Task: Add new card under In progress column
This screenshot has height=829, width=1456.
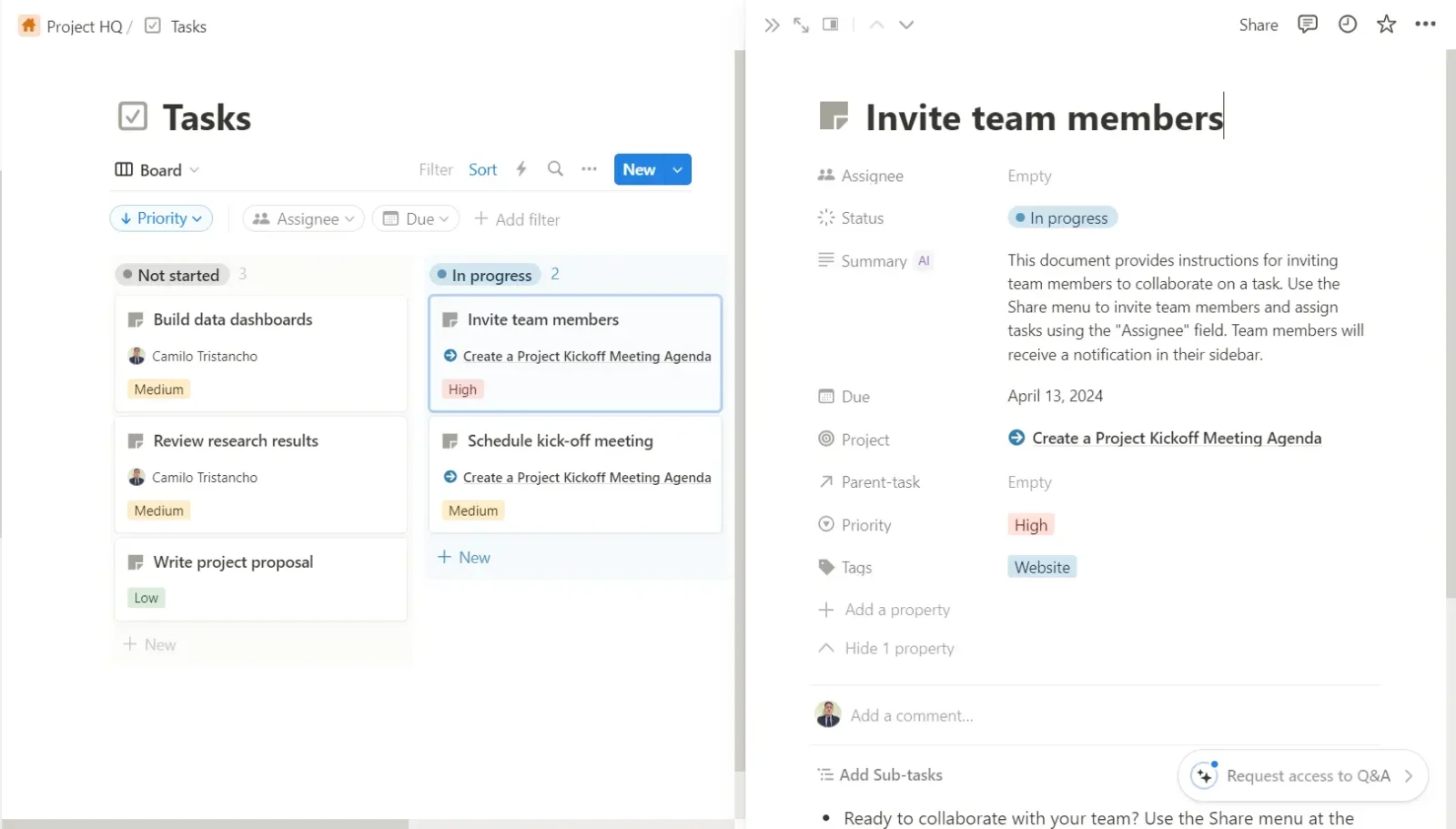Action: [464, 557]
